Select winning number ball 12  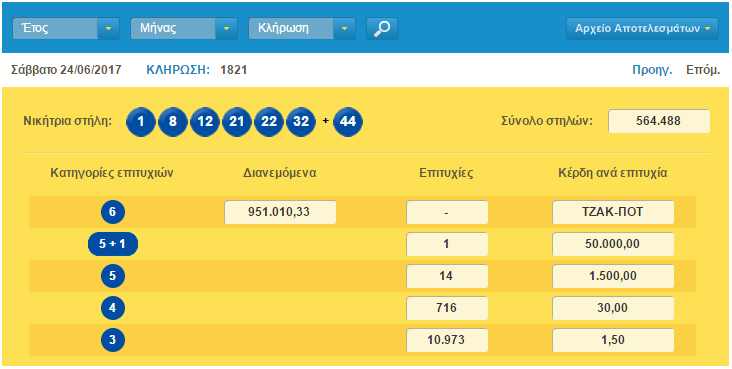coord(204,121)
